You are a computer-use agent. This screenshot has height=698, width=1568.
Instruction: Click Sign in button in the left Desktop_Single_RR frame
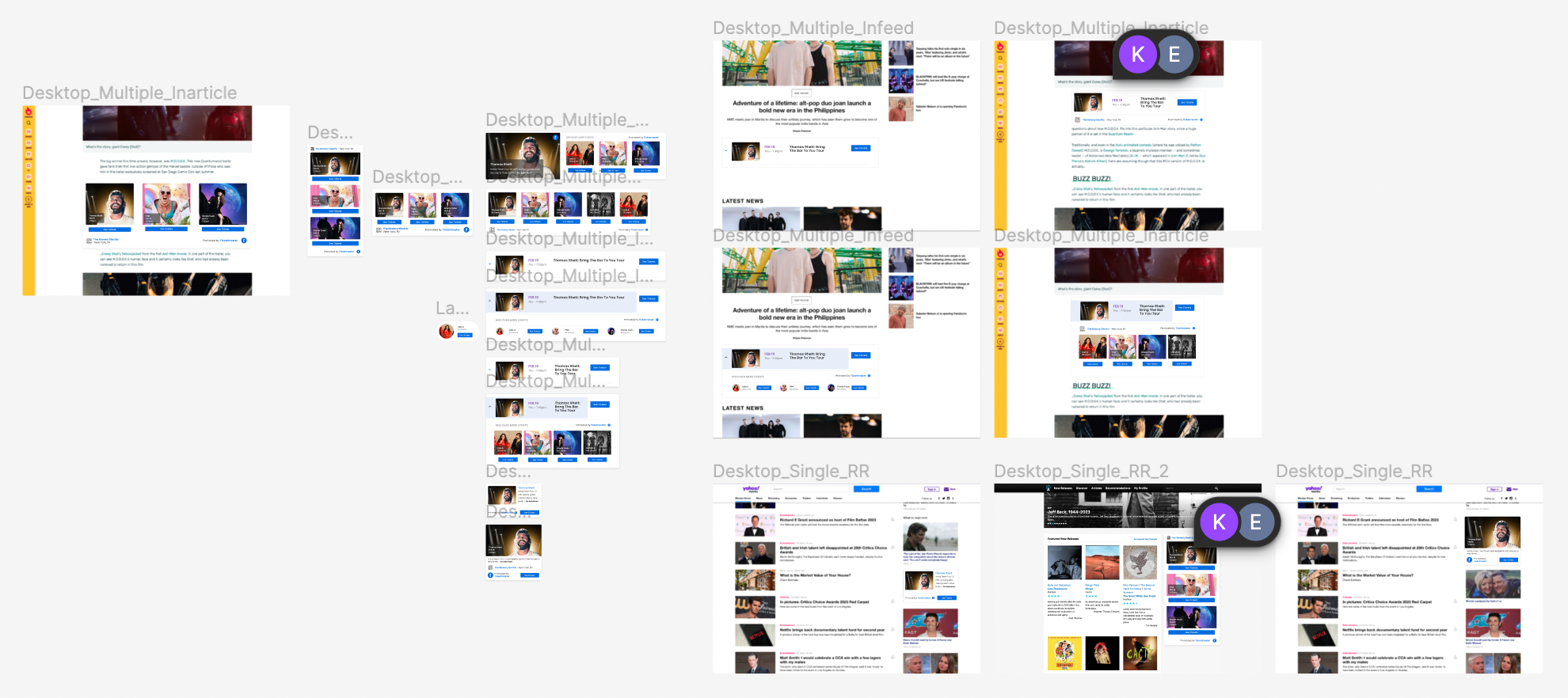click(x=931, y=489)
